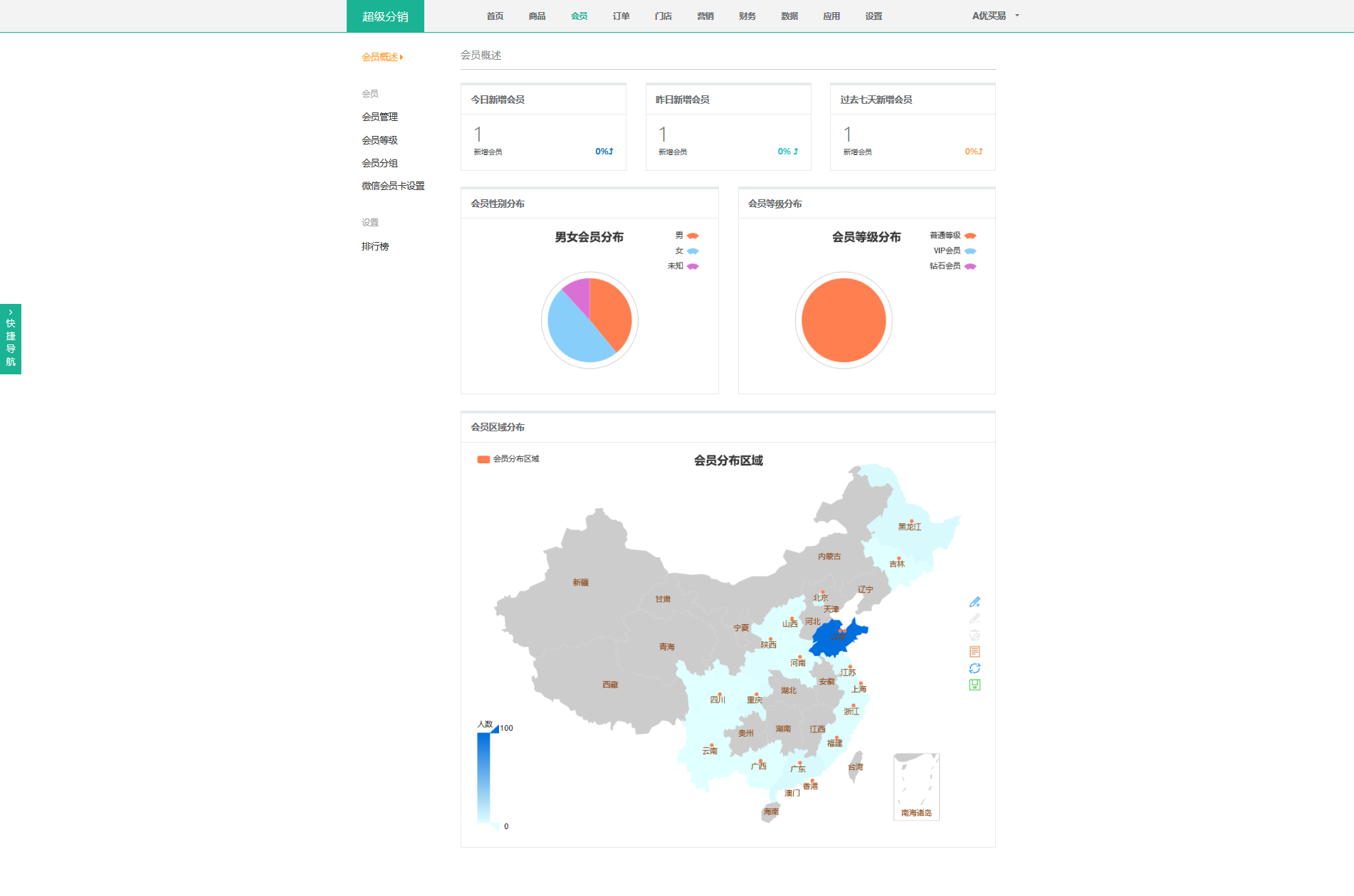This screenshot has width=1354, height=896.
Task: Toggle the 男 legend in gender chart
Action: point(687,236)
